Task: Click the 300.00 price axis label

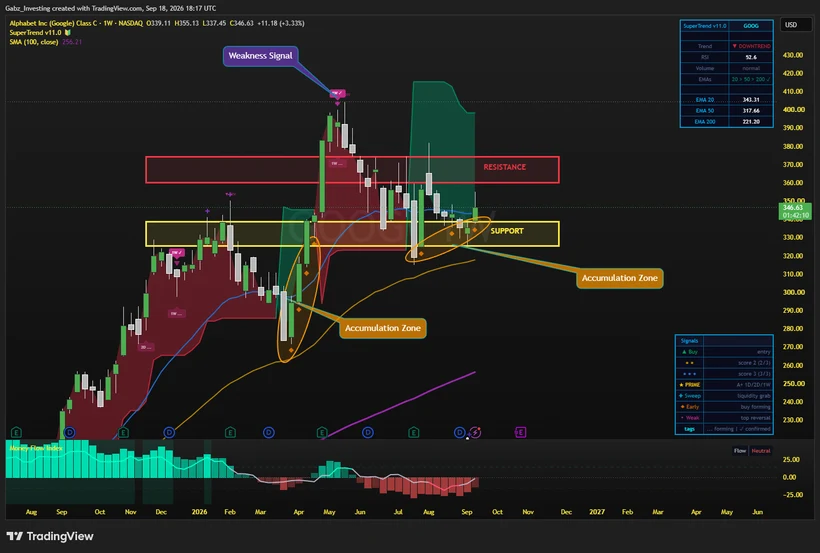Action: [x=793, y=292]
